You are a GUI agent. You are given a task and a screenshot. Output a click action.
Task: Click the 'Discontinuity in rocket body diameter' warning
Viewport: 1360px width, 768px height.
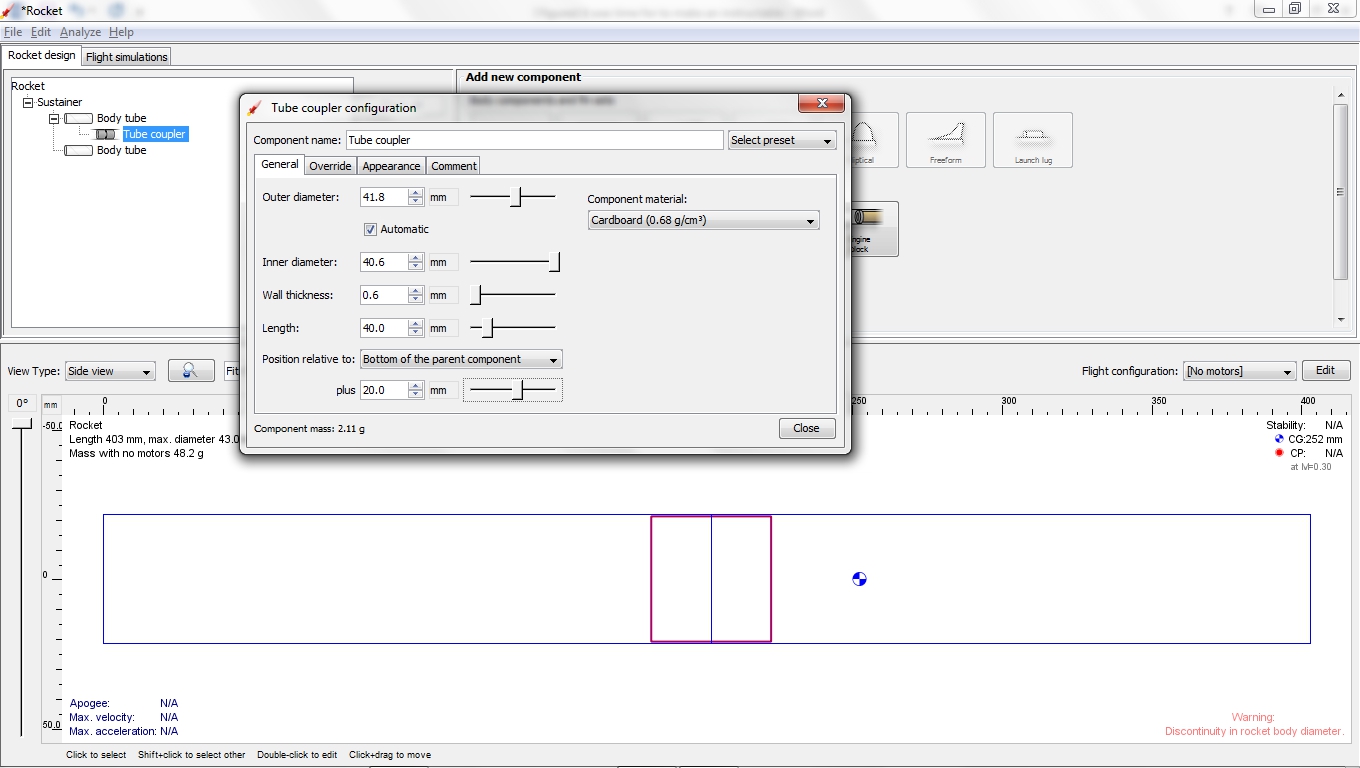1254,731
